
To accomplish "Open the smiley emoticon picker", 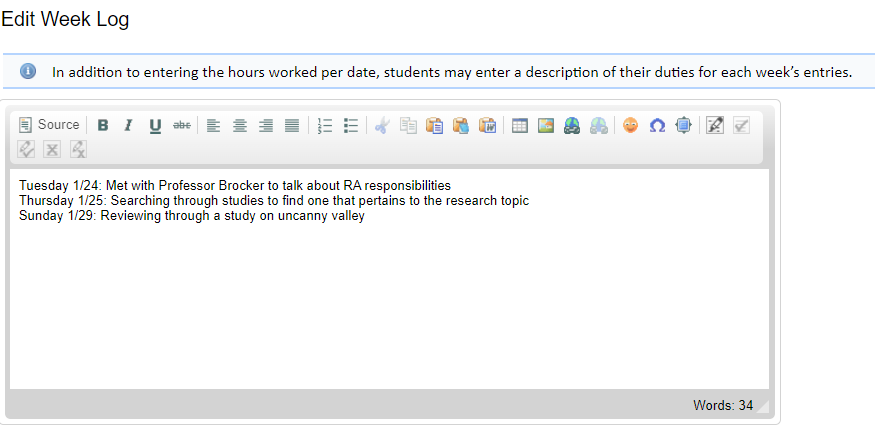I will click(x=630, y=125).
